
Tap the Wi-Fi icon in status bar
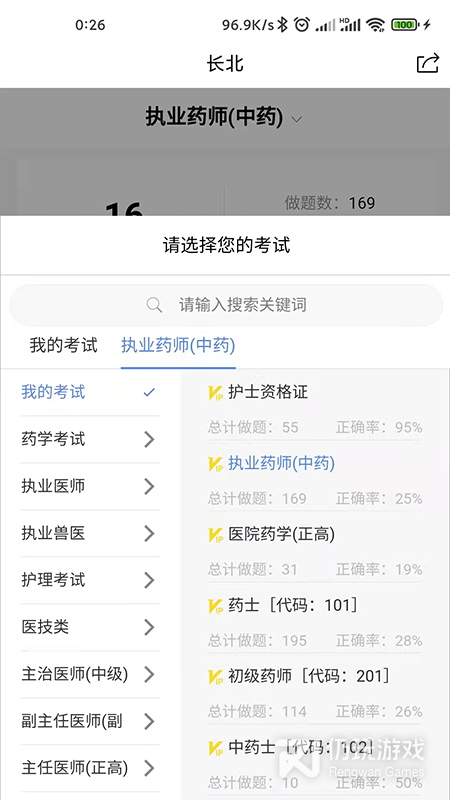coord(376,24)
